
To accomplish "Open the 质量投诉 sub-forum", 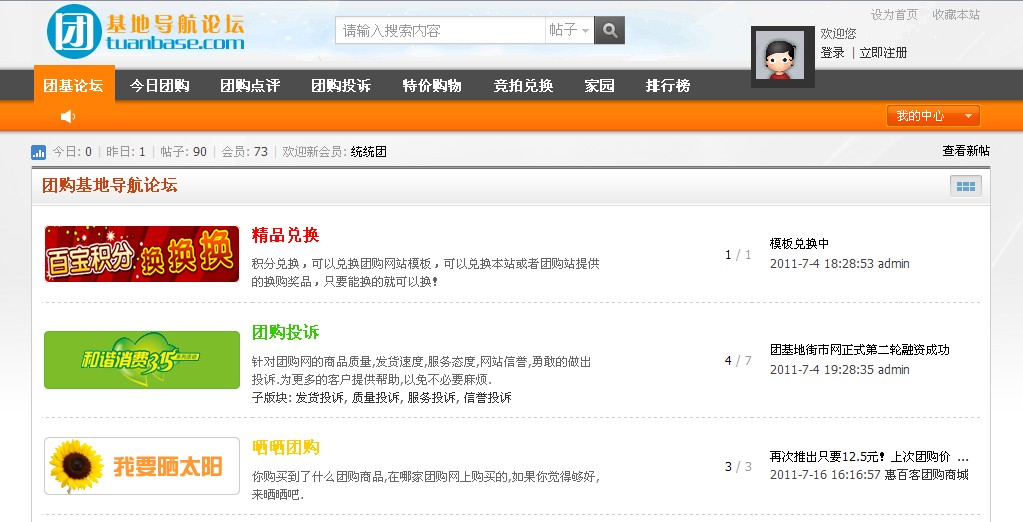I will 376,397.
